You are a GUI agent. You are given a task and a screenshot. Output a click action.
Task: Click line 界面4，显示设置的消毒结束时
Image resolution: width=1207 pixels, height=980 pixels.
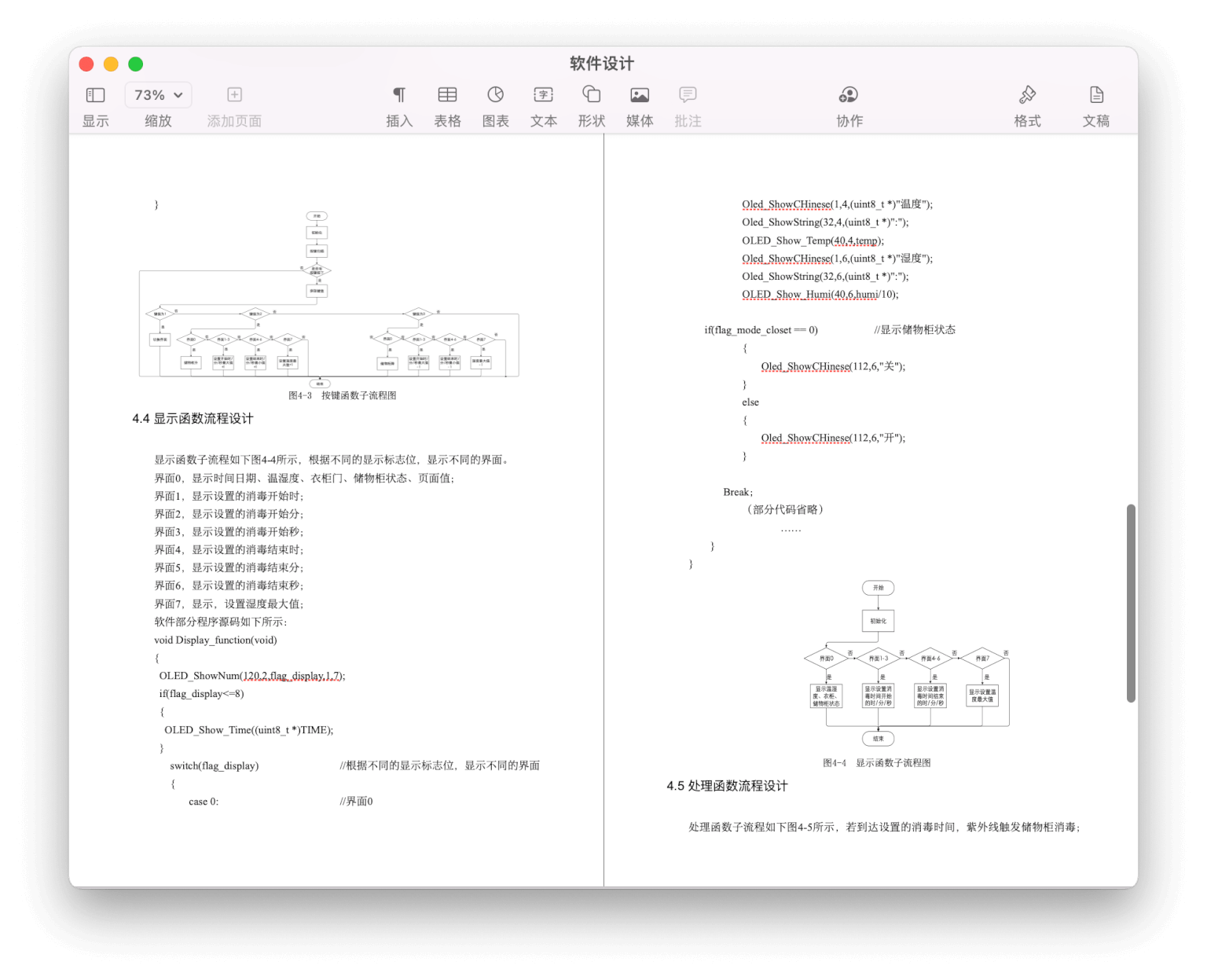(x=229, y=550)
